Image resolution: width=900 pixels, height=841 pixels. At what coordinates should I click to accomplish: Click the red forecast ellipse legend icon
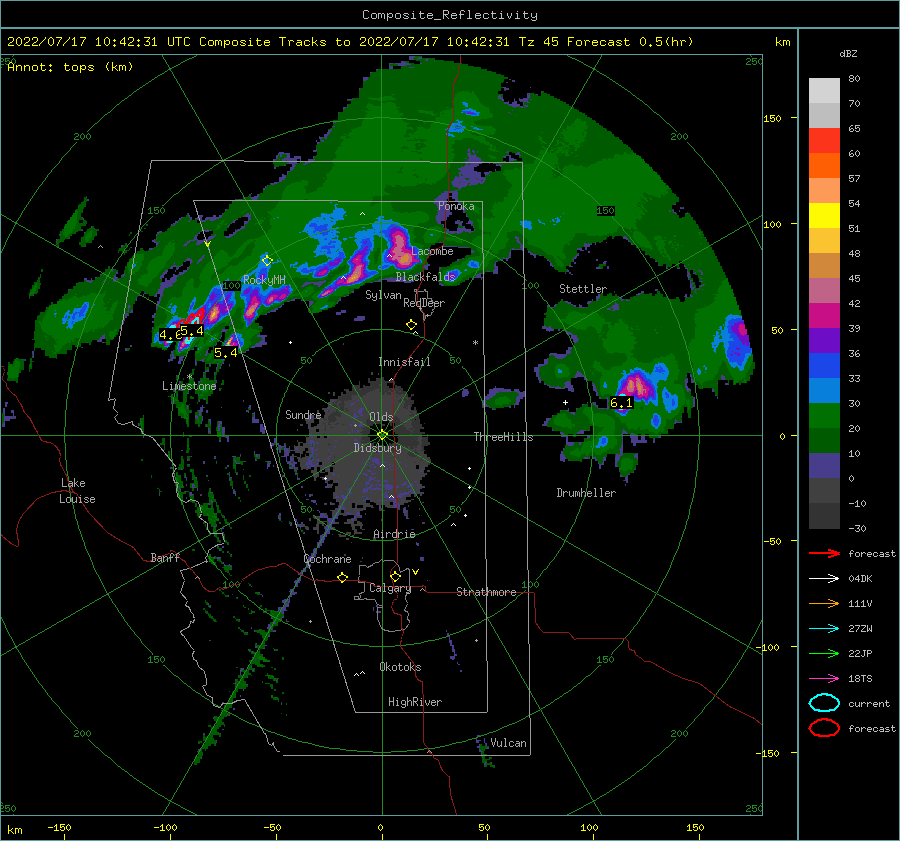(824, 728)
